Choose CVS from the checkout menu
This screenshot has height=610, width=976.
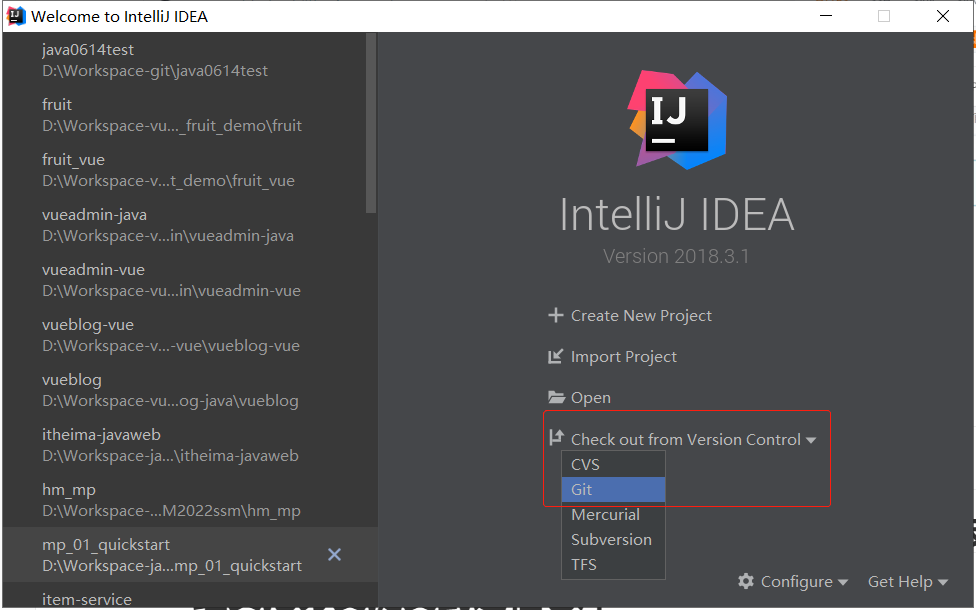click(x=585, y=464)
